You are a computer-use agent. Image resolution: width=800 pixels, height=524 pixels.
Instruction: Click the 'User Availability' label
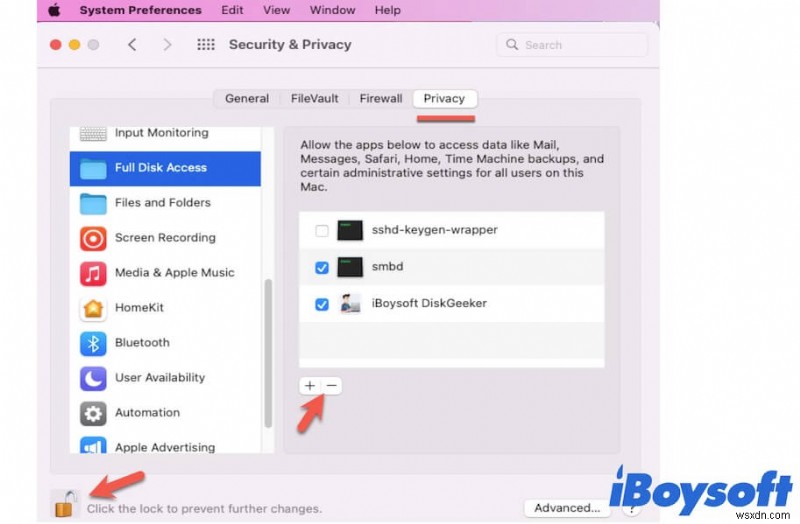(160, 378)
